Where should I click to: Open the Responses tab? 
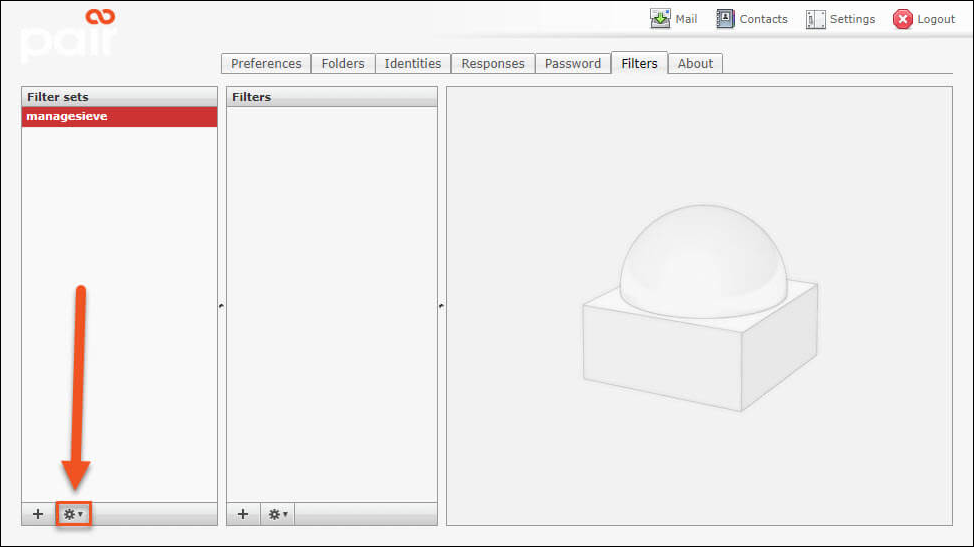pos(493,63)
